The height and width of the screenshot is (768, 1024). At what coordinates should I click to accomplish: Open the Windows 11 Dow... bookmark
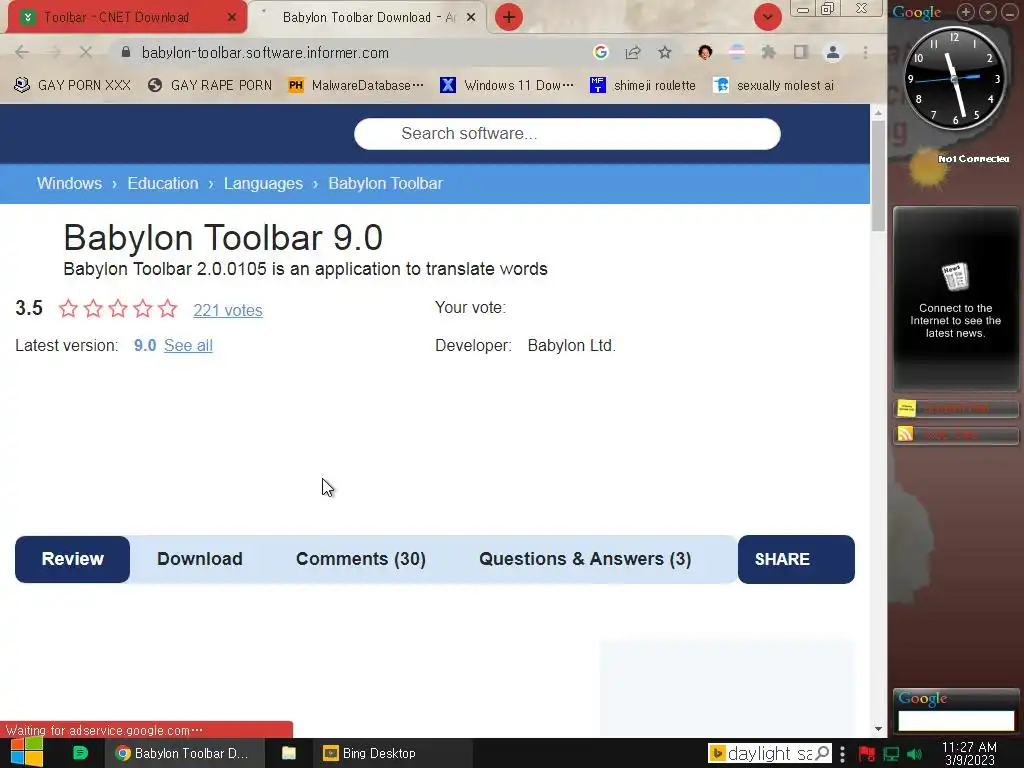coord(507,85)
